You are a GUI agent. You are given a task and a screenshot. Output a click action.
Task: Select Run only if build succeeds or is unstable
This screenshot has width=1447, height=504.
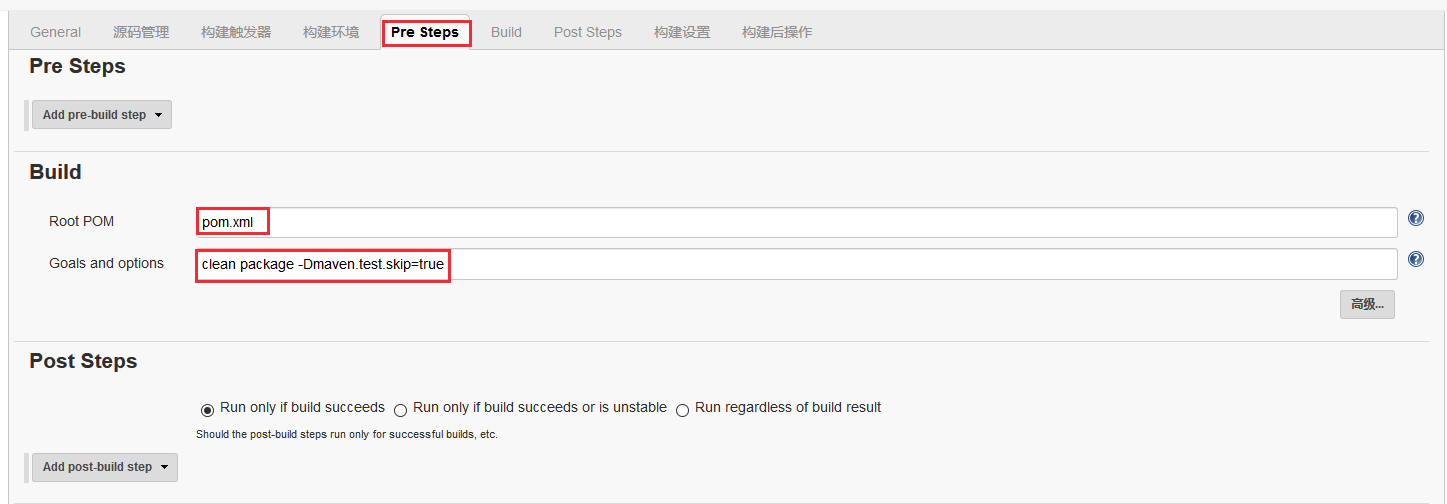[x=401, y=409]
